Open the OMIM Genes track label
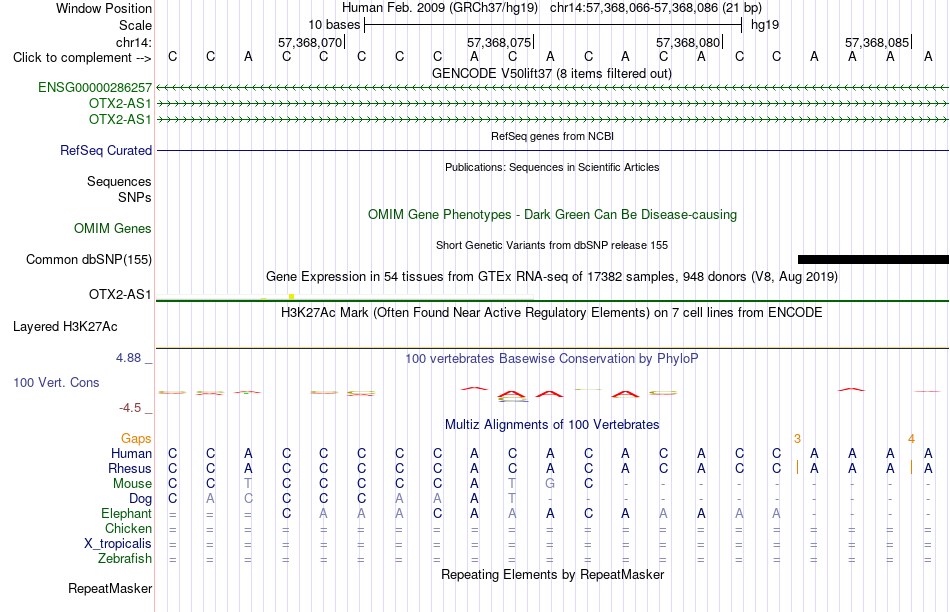Image resolution: width=950 pixels, height=612 pixels. pyautogui.click(x=113, y=228)
